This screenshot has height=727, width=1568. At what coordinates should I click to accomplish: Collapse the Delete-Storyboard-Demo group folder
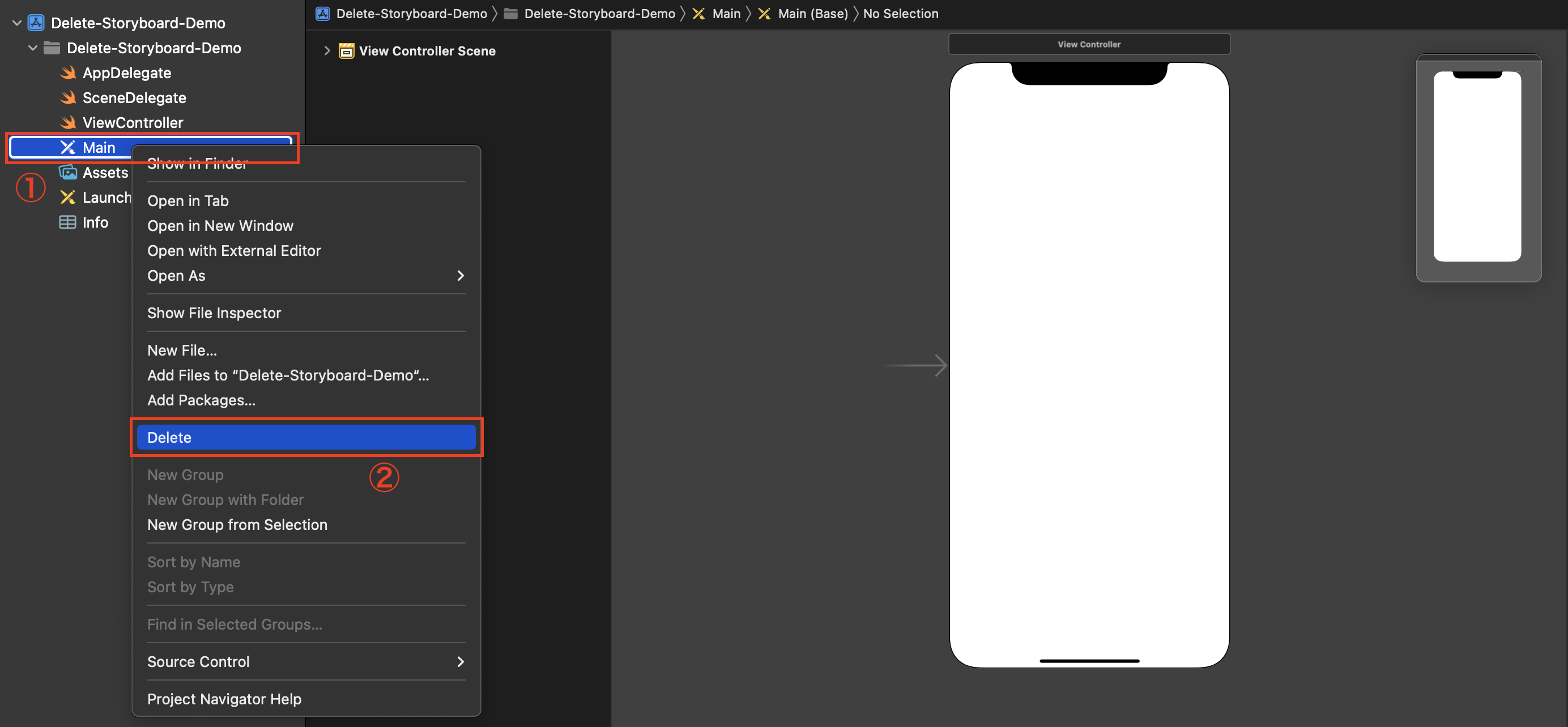33,48
